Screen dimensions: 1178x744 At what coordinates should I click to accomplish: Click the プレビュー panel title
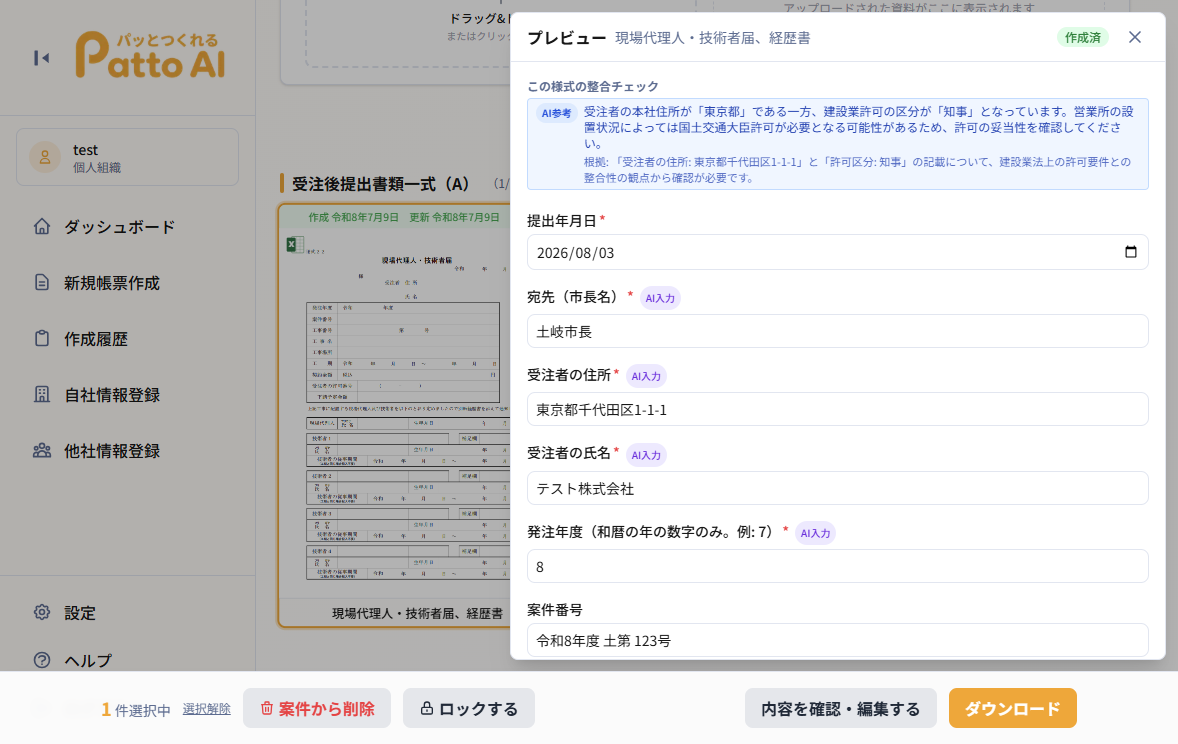(566, 38)
